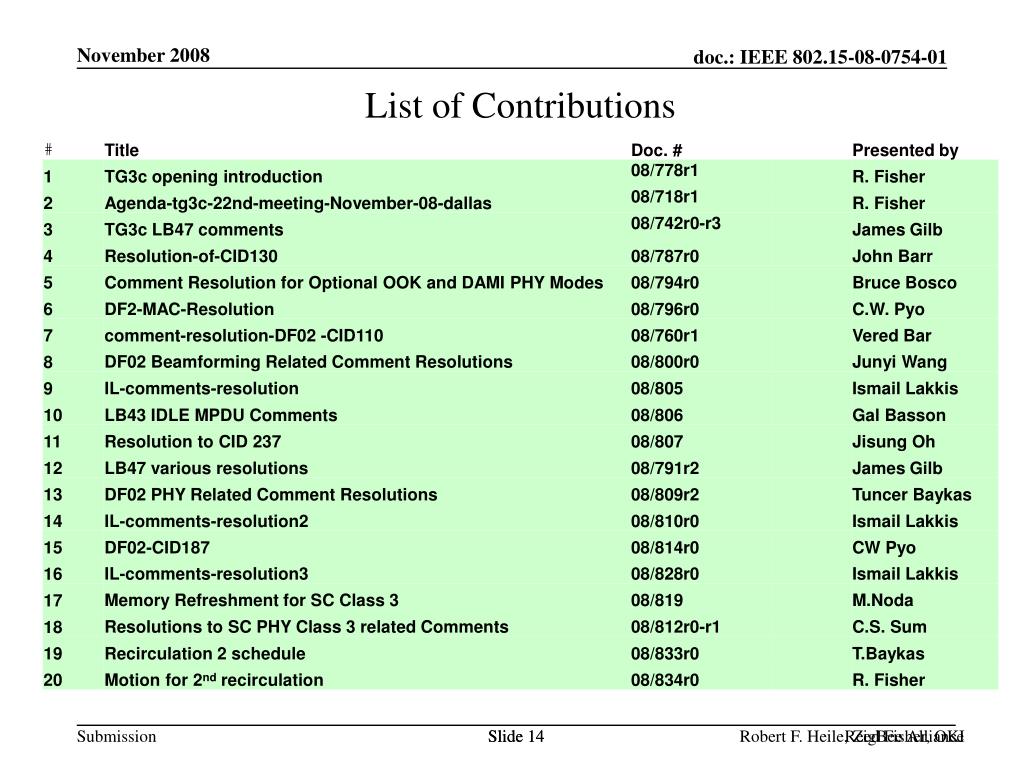Click document number '08/834r0'
This screenshot has height=768, width=1024.
[x=665, y=680]
